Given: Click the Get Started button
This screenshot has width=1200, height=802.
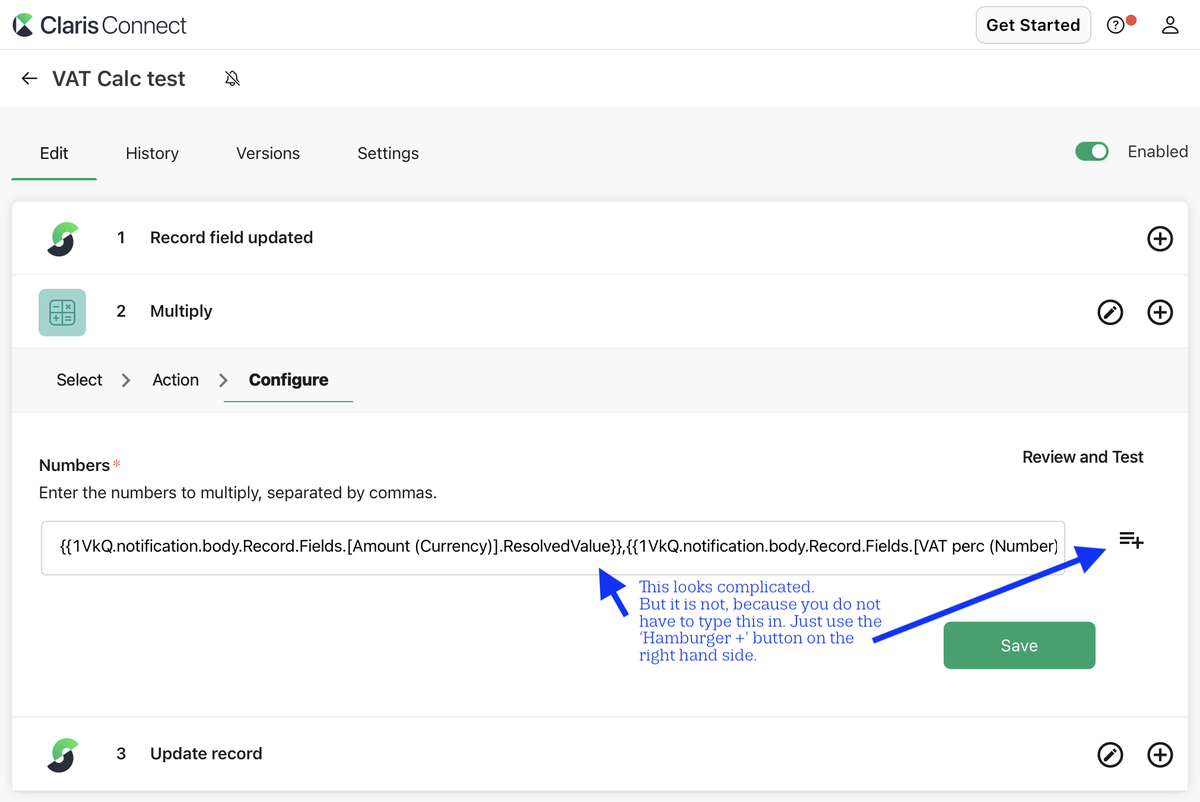Looking at the screenshot, I should (x=1033, y=26).
